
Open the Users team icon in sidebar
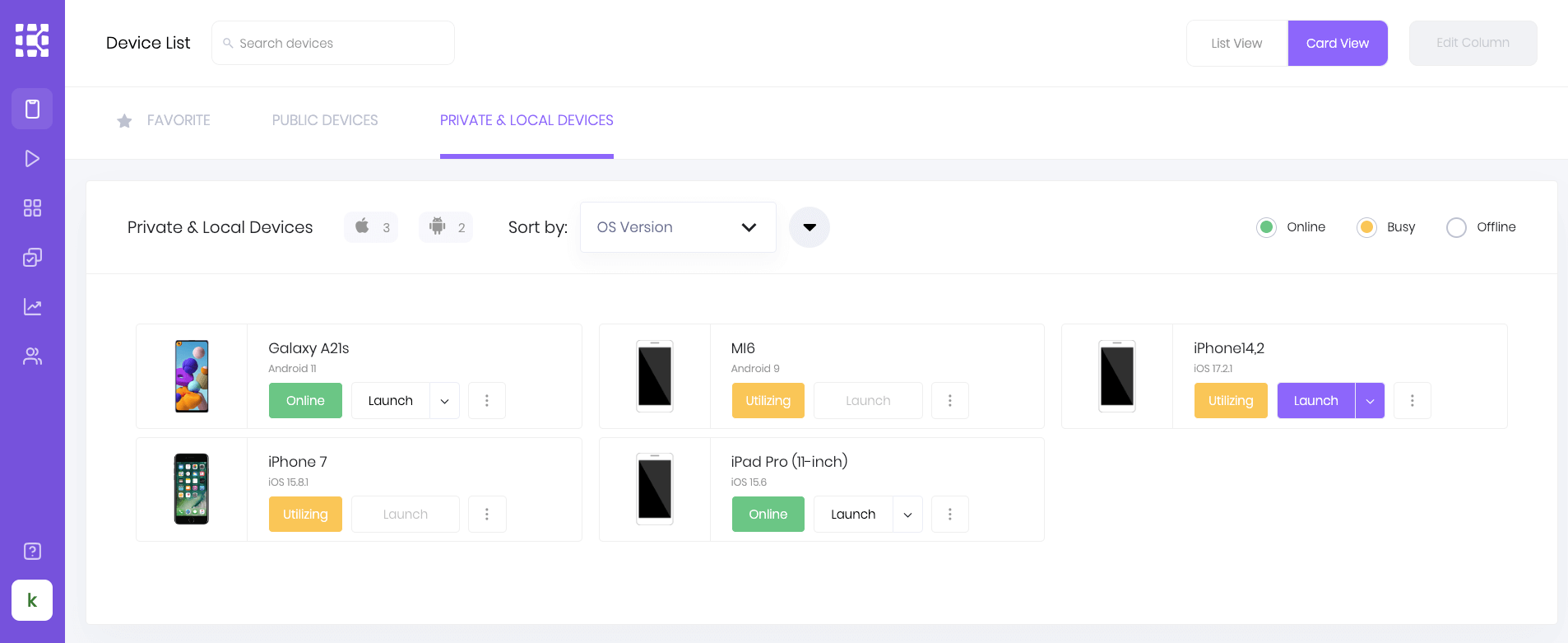[x=32, y=356]
